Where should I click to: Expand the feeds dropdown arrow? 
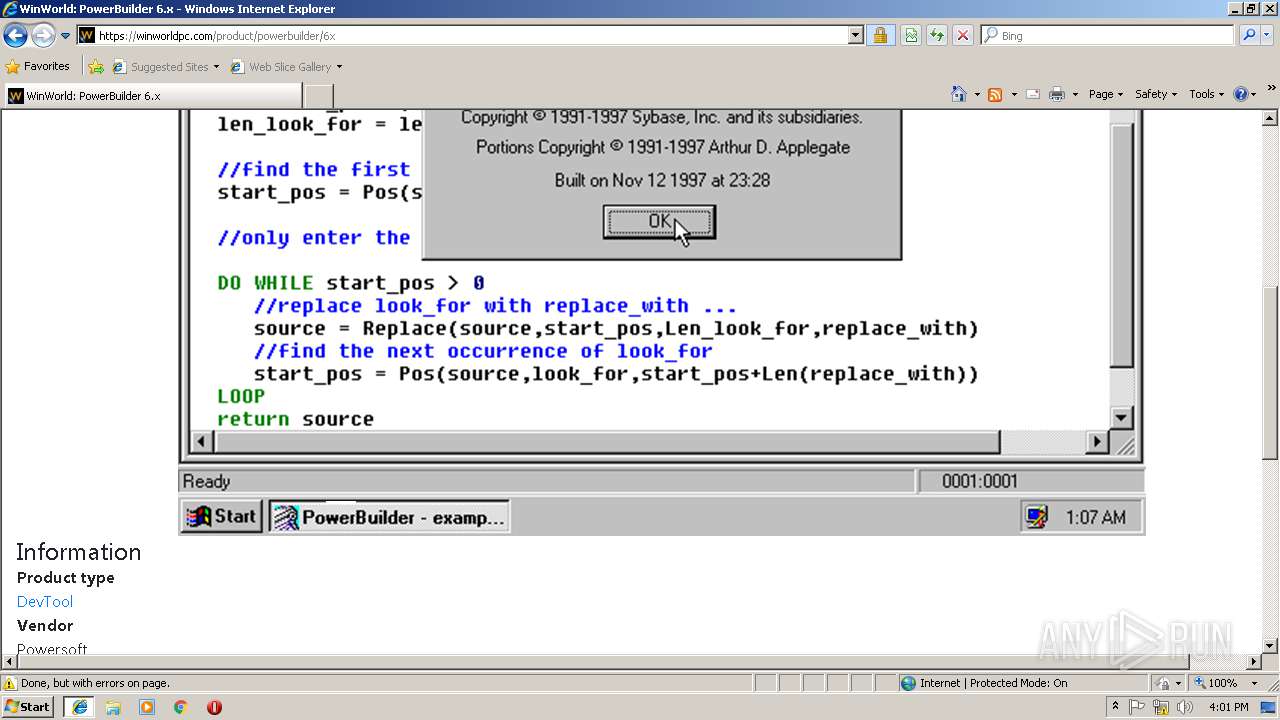pyautogui.click(x=1013, y=94)
